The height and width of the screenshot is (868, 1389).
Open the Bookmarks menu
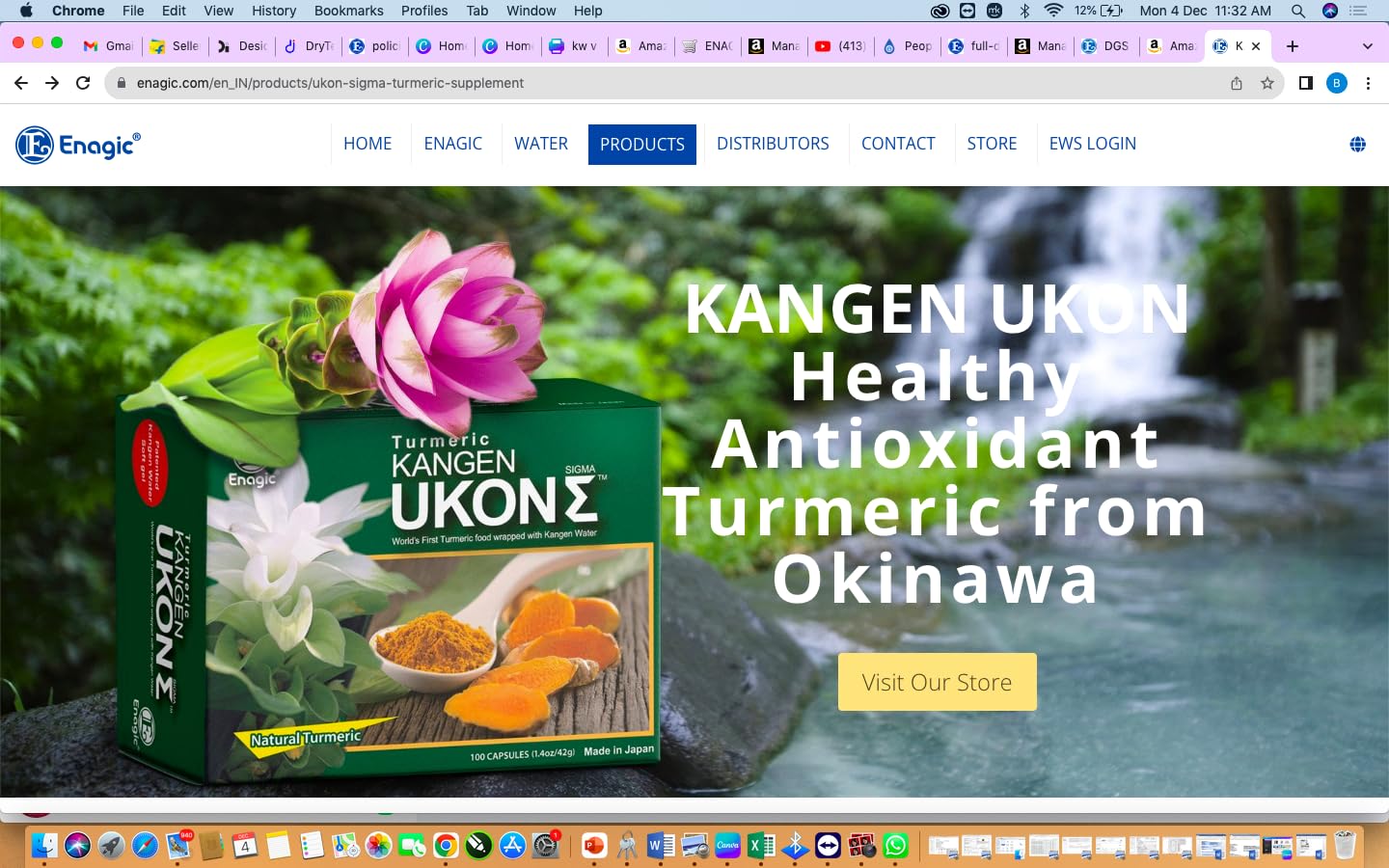[348, 11]
